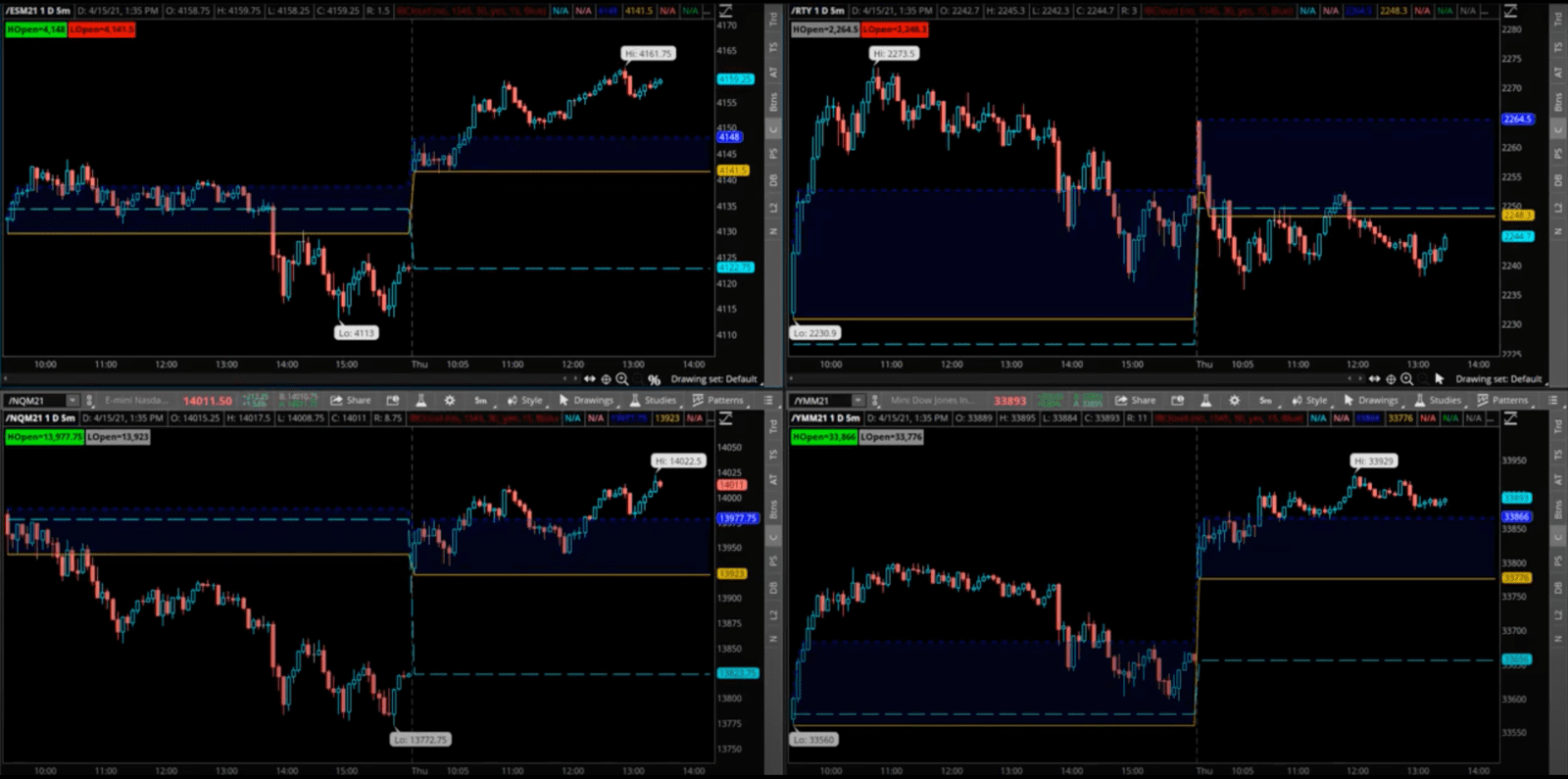This screenshot has height=779, width=1568.
Task: Toggle Trd side panel on /NQM21 chart
Action: point(773,426)
